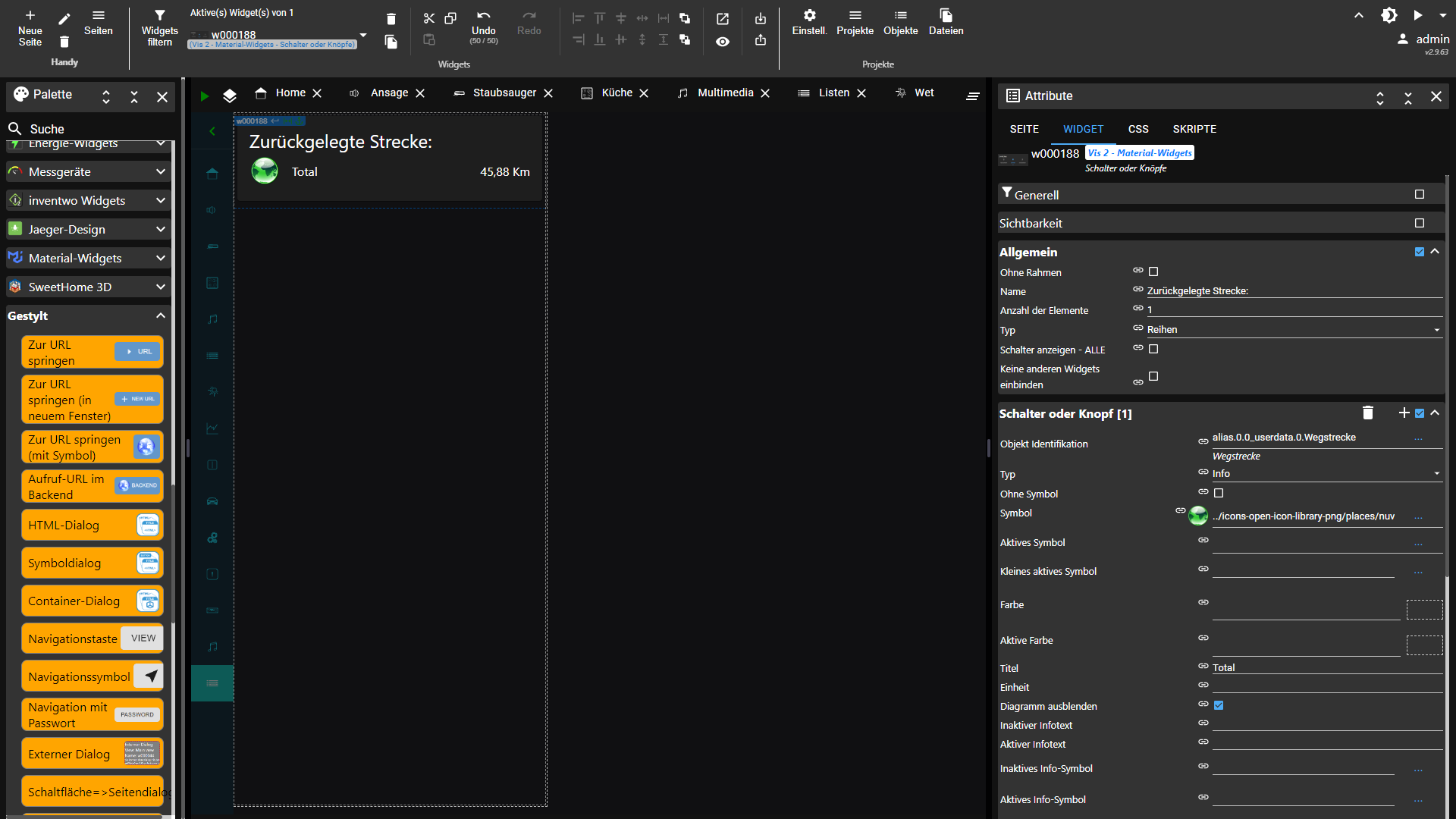Open the Dateien files icon
Screen dimensions: 1456x819
[946, 15]
